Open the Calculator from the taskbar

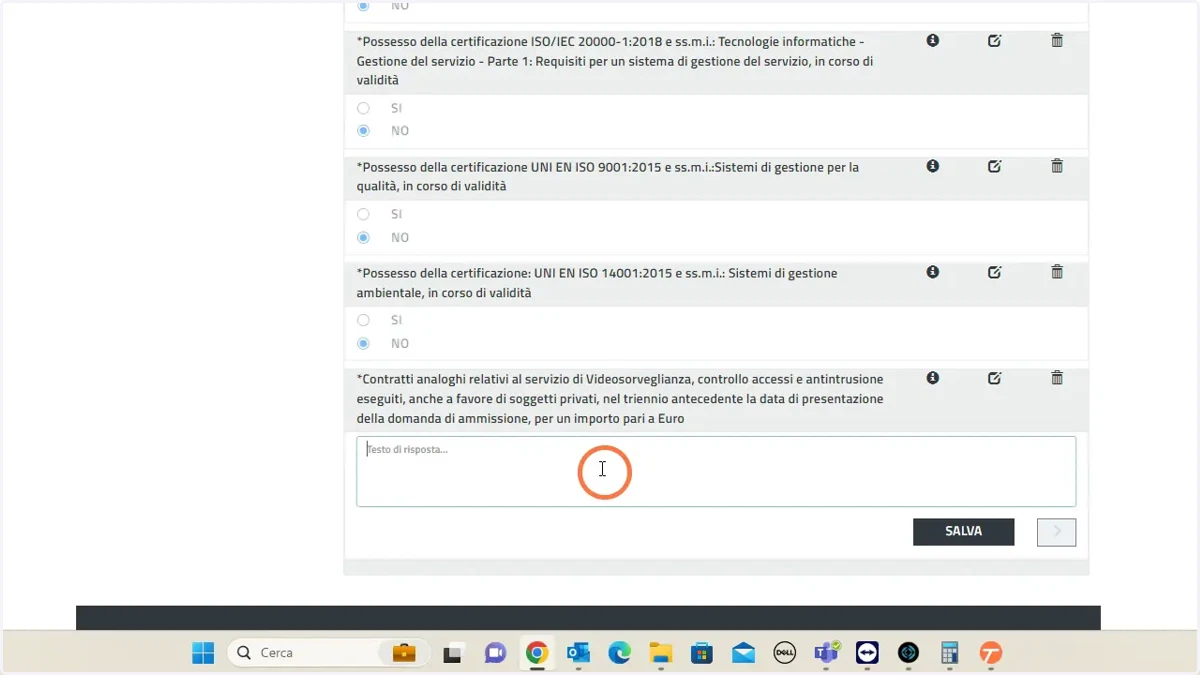pos(950,653)
